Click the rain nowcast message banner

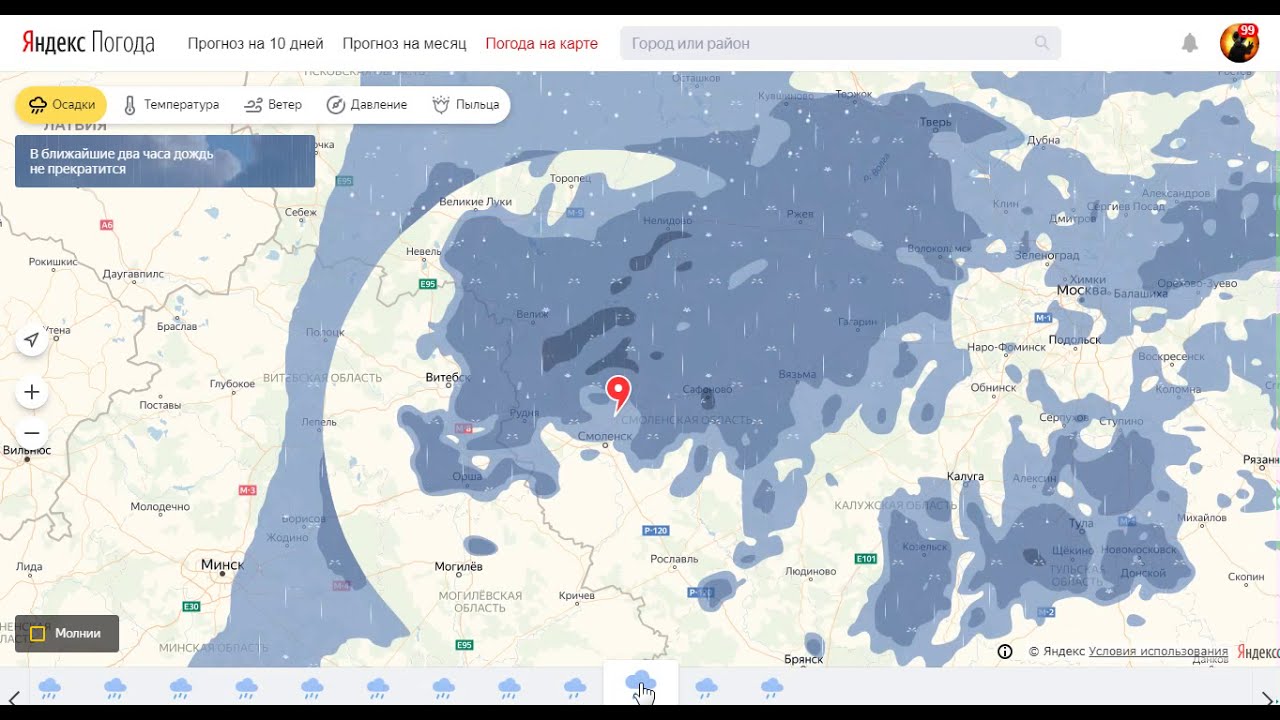[x=165, y=161]
